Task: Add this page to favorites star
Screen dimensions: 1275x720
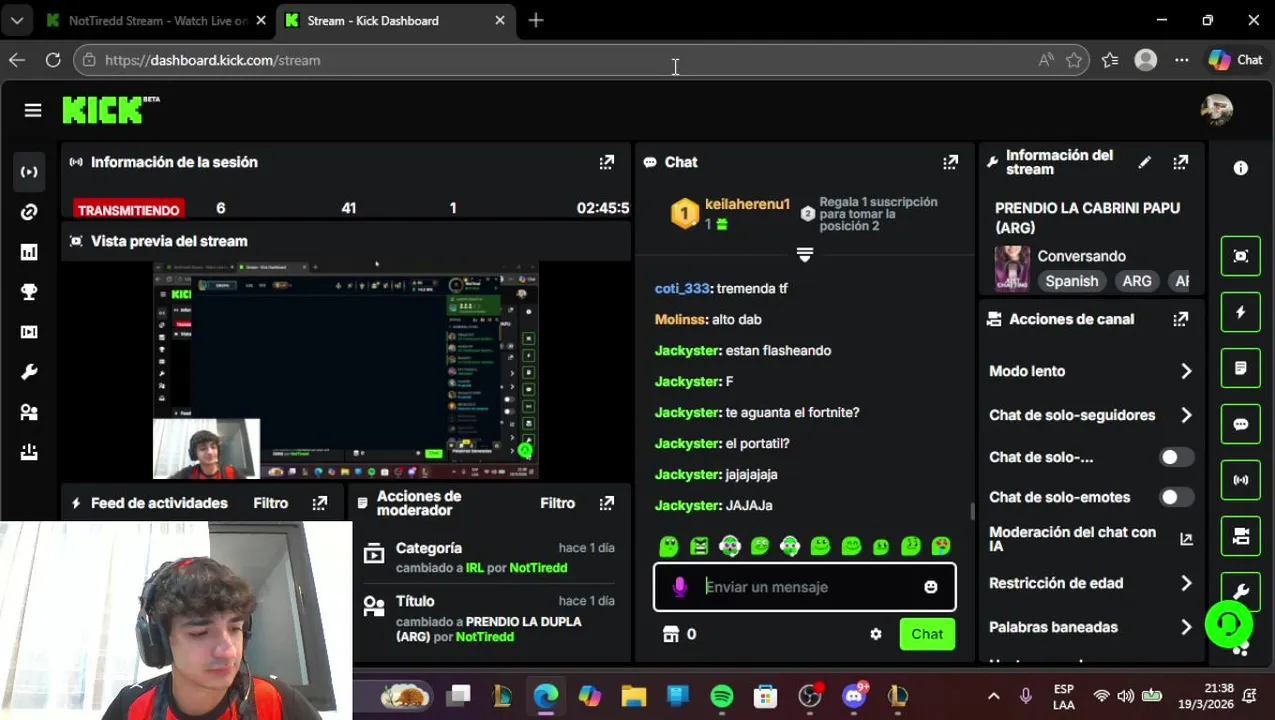Action: pyautogui.click(x=1074, y=60)
